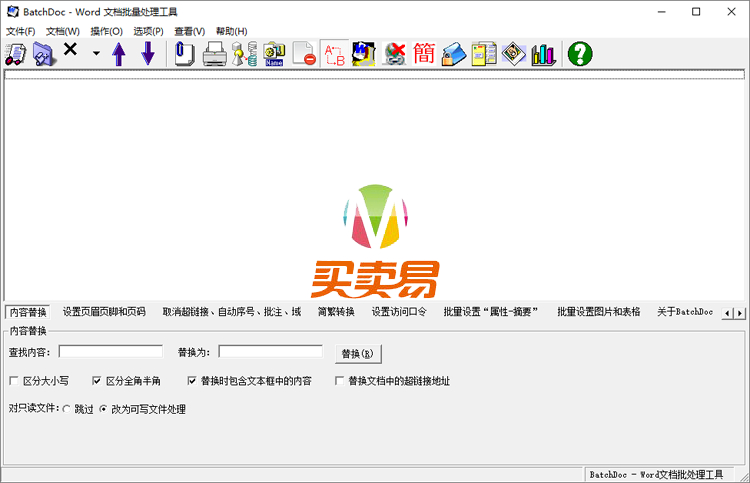The width and height of the screenshot is (750, 483).
Task: Click the picture and table settings icon
Action: coord(514,54)
